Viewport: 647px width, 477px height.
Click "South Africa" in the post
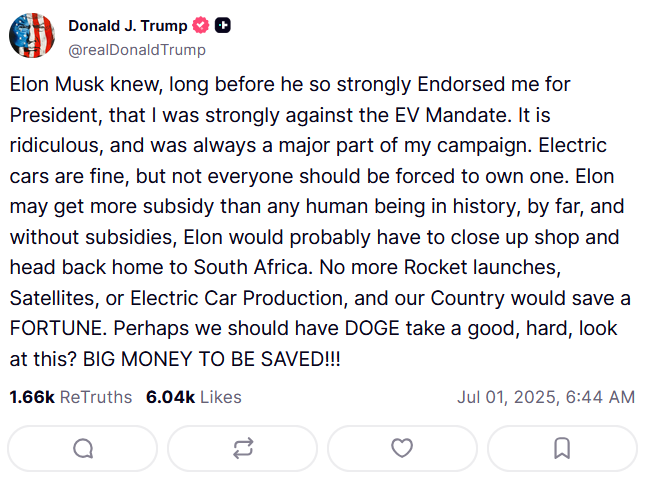pyautogui.click(x=251, y=267)
